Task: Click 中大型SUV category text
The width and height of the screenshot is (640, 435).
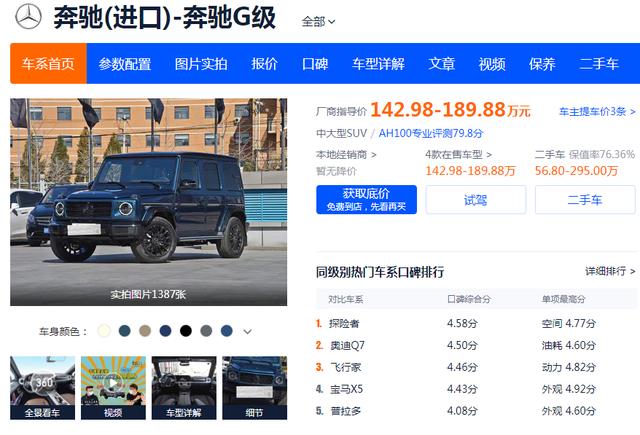Action: 341,133
